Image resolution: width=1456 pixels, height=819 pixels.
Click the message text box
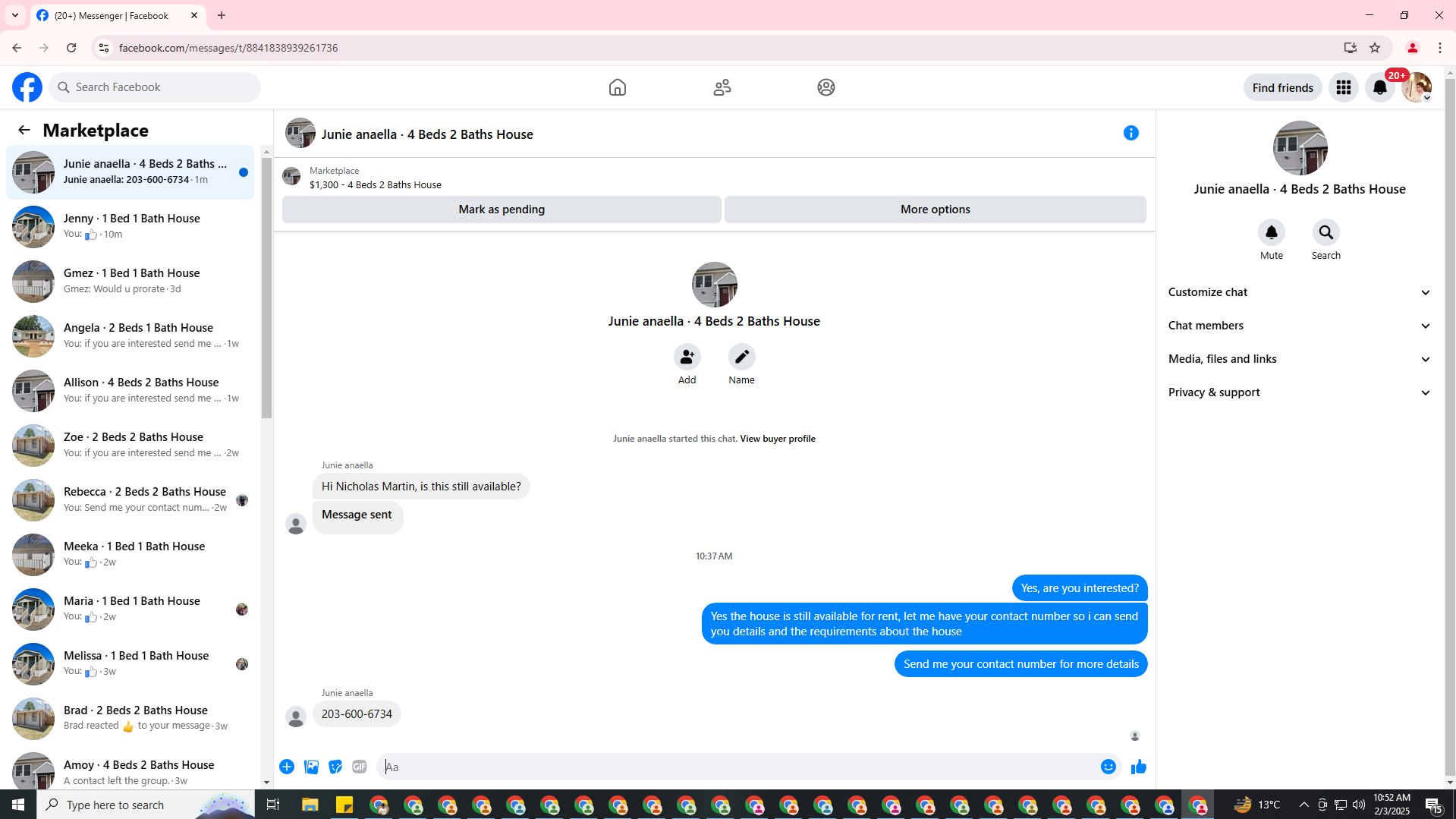point(739,767)
